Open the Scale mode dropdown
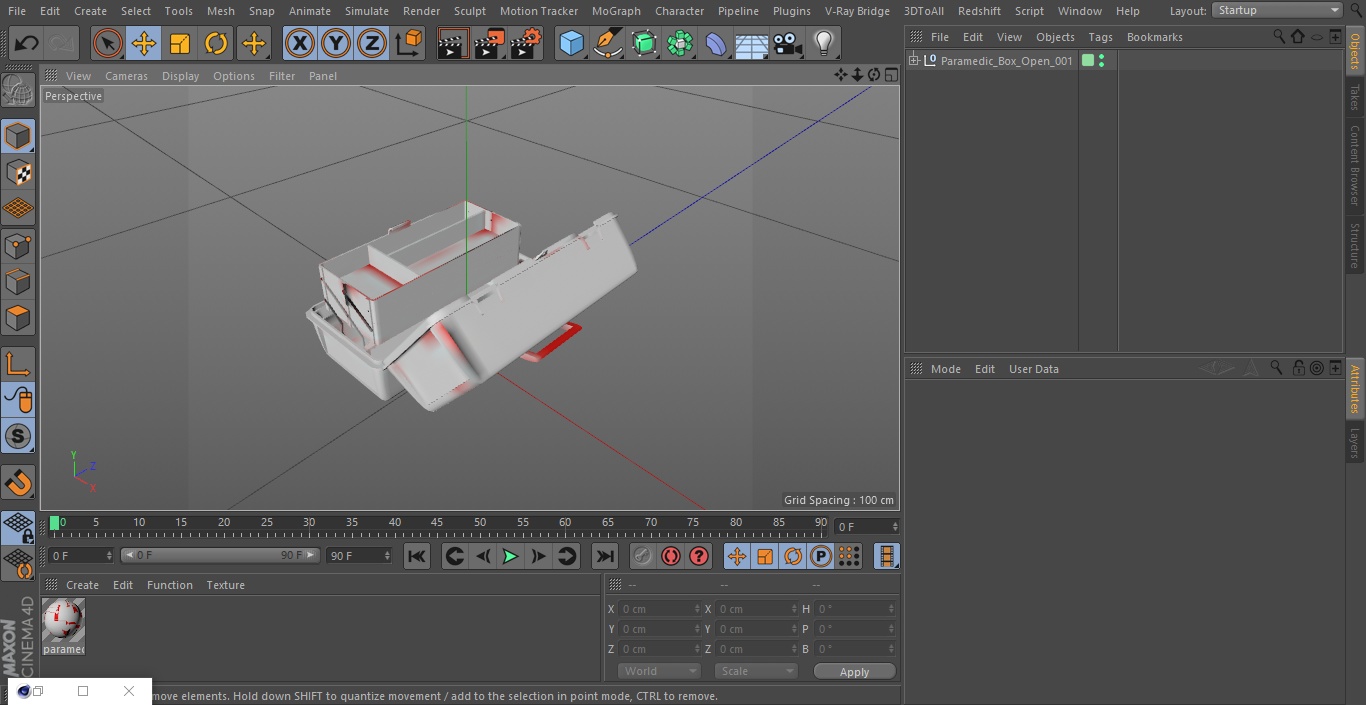The image size is (1366, 705). click(x=756, y=671)
